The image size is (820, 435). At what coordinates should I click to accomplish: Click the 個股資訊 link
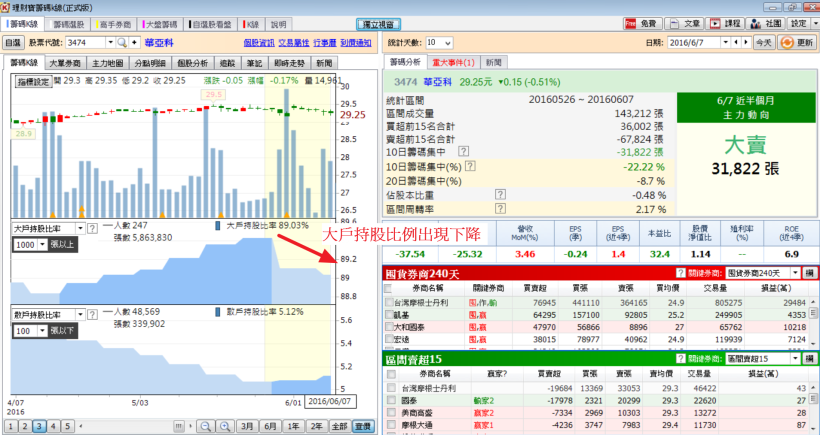click(259, 43)
